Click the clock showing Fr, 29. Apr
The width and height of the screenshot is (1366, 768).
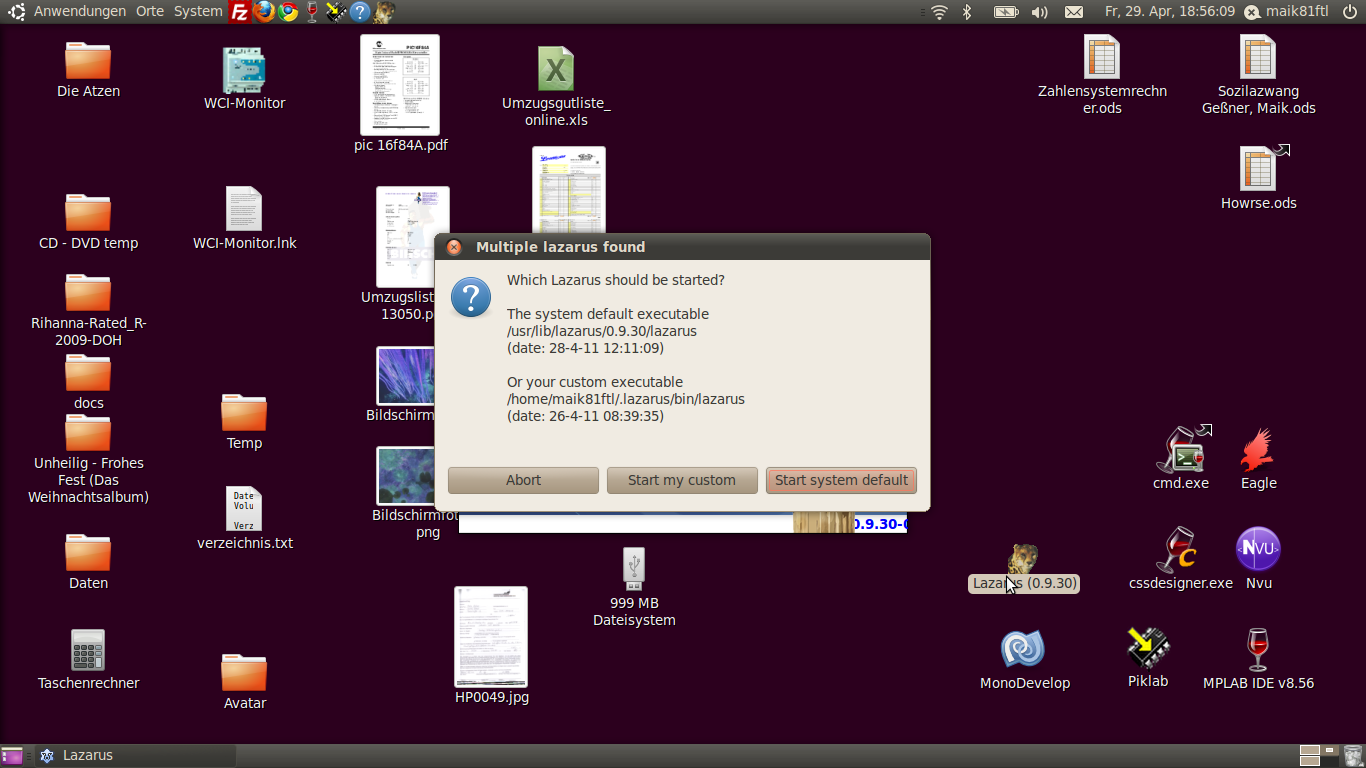[1169, 12]
